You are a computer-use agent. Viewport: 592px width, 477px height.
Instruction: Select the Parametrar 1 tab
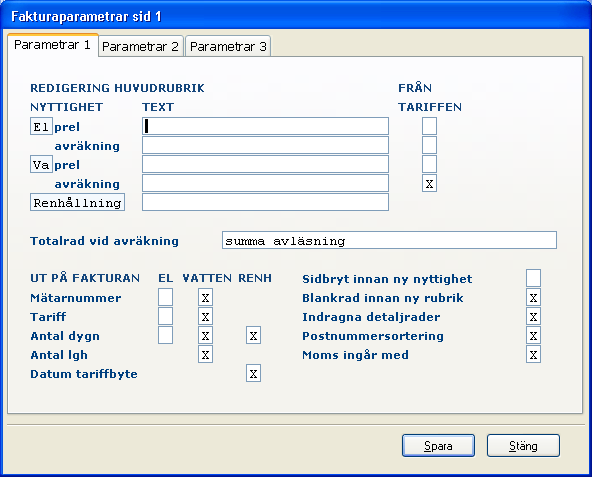[x=52, y=45]
